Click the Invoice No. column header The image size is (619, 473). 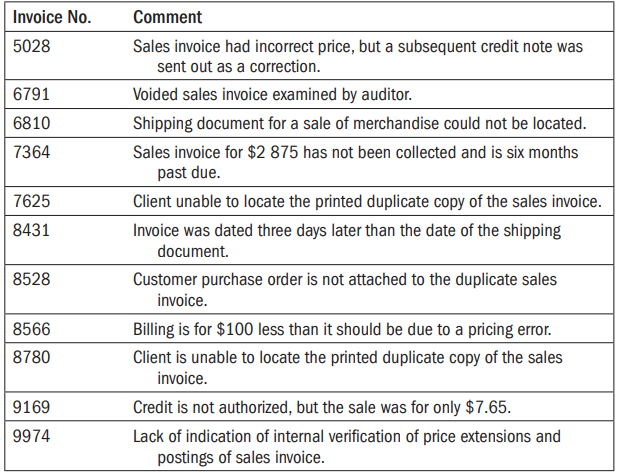tap(52, 18)
